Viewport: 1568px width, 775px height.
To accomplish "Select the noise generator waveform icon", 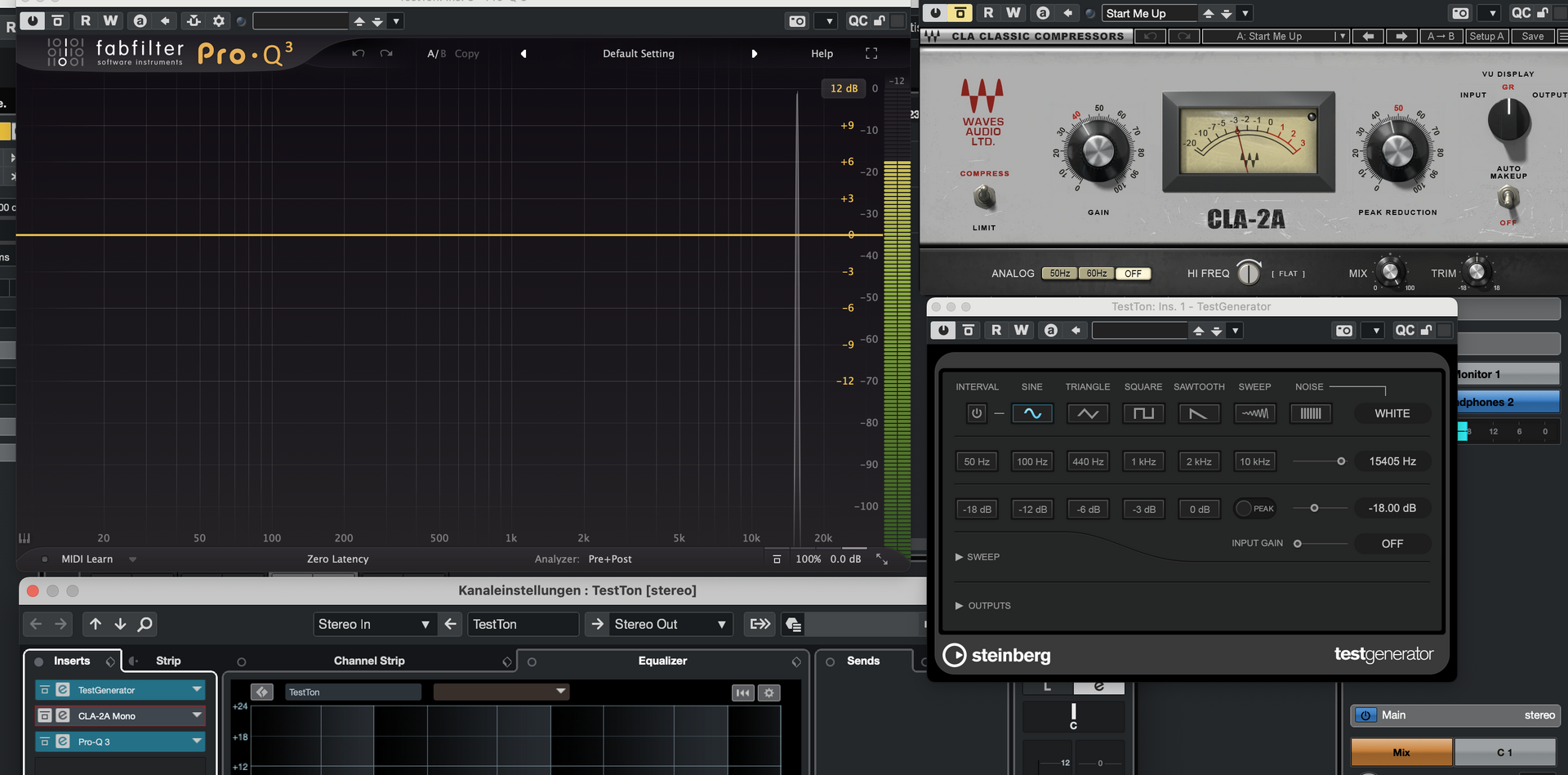I will tap(1310, 413).
